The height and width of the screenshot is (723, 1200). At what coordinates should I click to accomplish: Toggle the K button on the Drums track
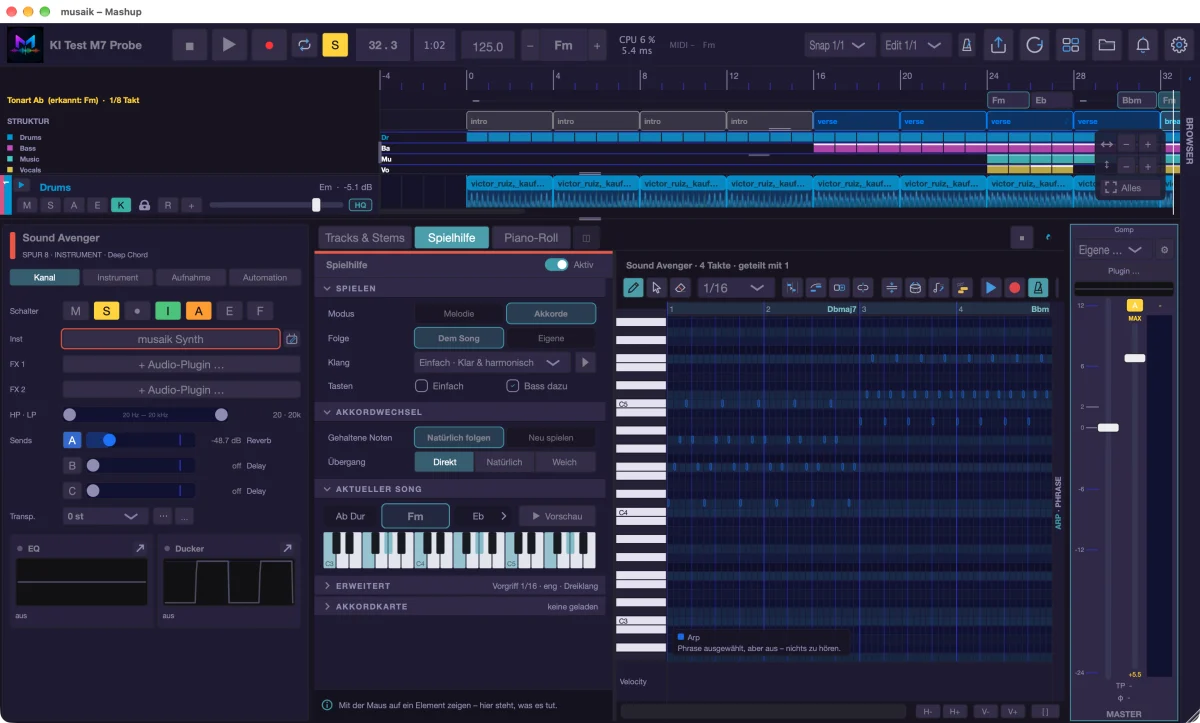121,205
